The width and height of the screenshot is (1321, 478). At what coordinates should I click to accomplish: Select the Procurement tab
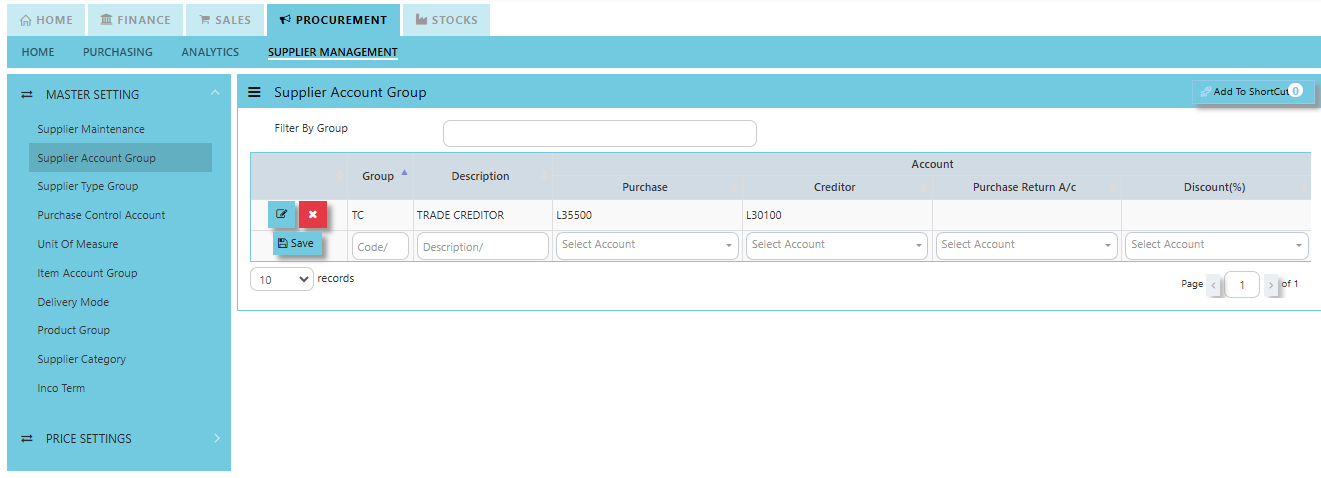pyautogui.click(x=333, y=20)
